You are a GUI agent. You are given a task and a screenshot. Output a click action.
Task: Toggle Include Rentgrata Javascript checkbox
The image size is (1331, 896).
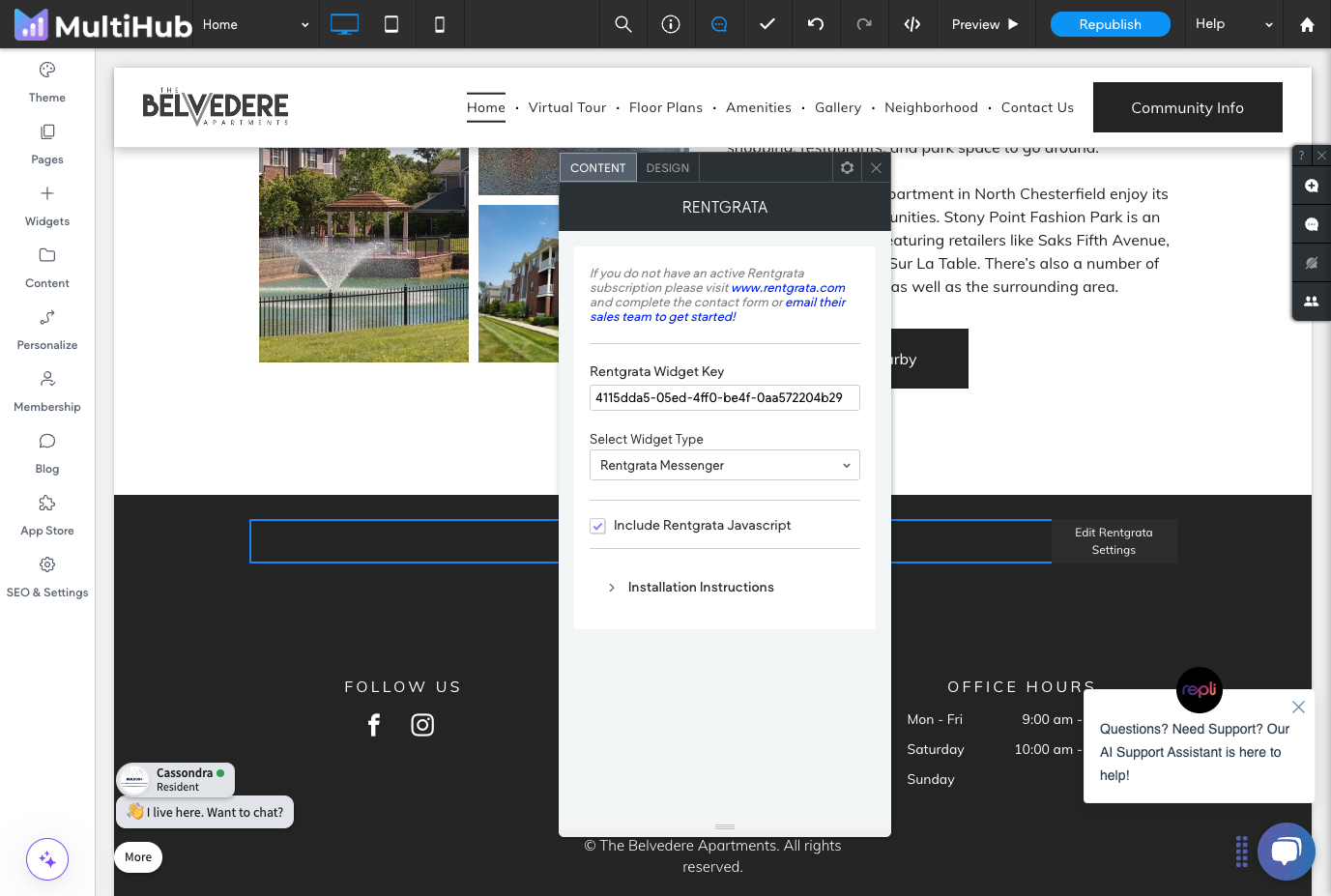click(x=598, y=526)
